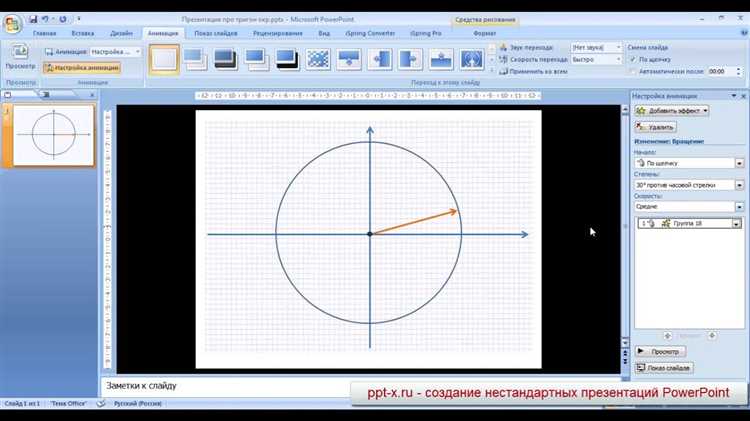Viewport: 750px width, 421px height.
Task: Open the Скорость dropdown Средне
Action: 689,207
